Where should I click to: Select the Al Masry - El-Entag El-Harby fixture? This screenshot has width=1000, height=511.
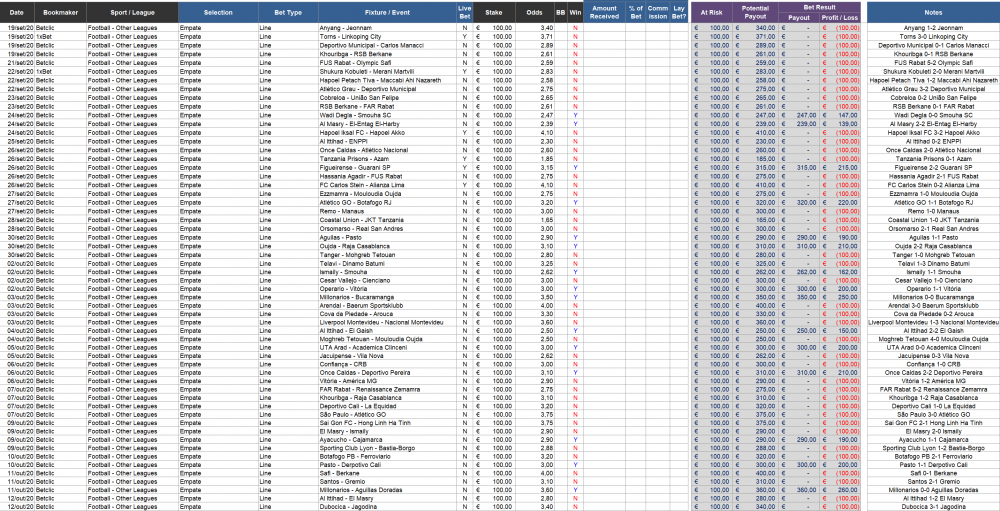[x=388, y=124]
